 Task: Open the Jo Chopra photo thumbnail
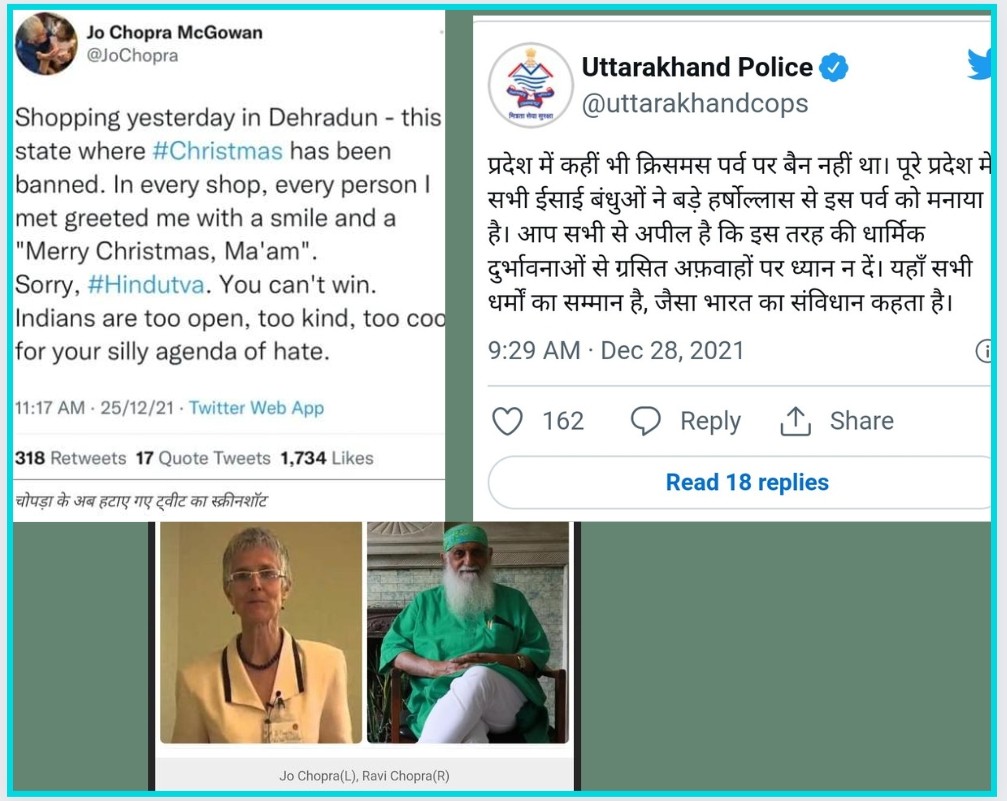pyautogui.click(x=261, y=633)
